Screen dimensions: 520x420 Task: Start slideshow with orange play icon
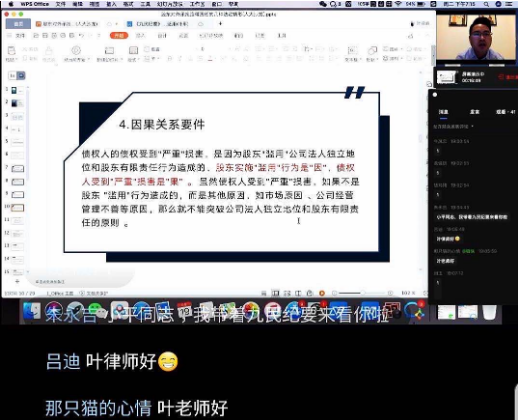click(322, 293)
